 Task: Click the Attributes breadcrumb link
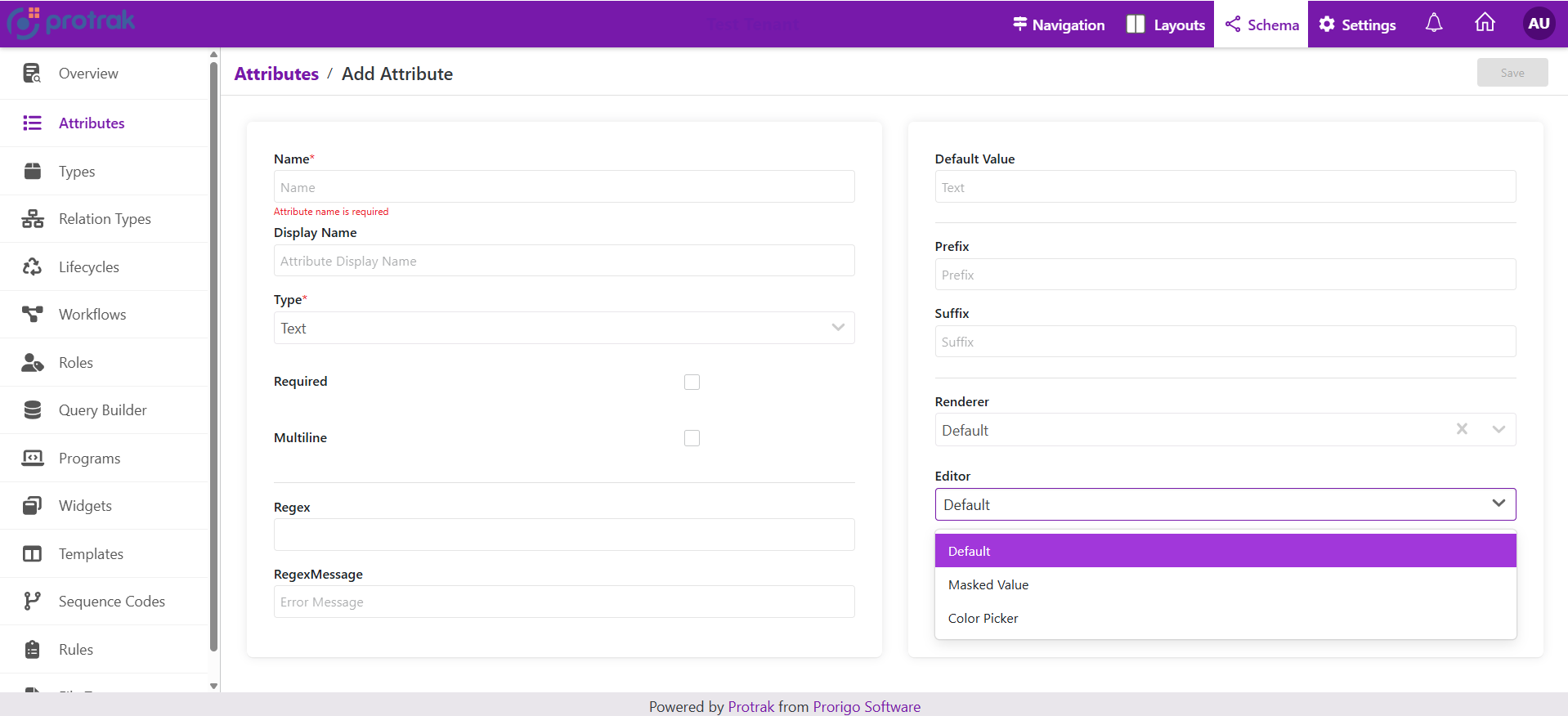click(276, 74)
